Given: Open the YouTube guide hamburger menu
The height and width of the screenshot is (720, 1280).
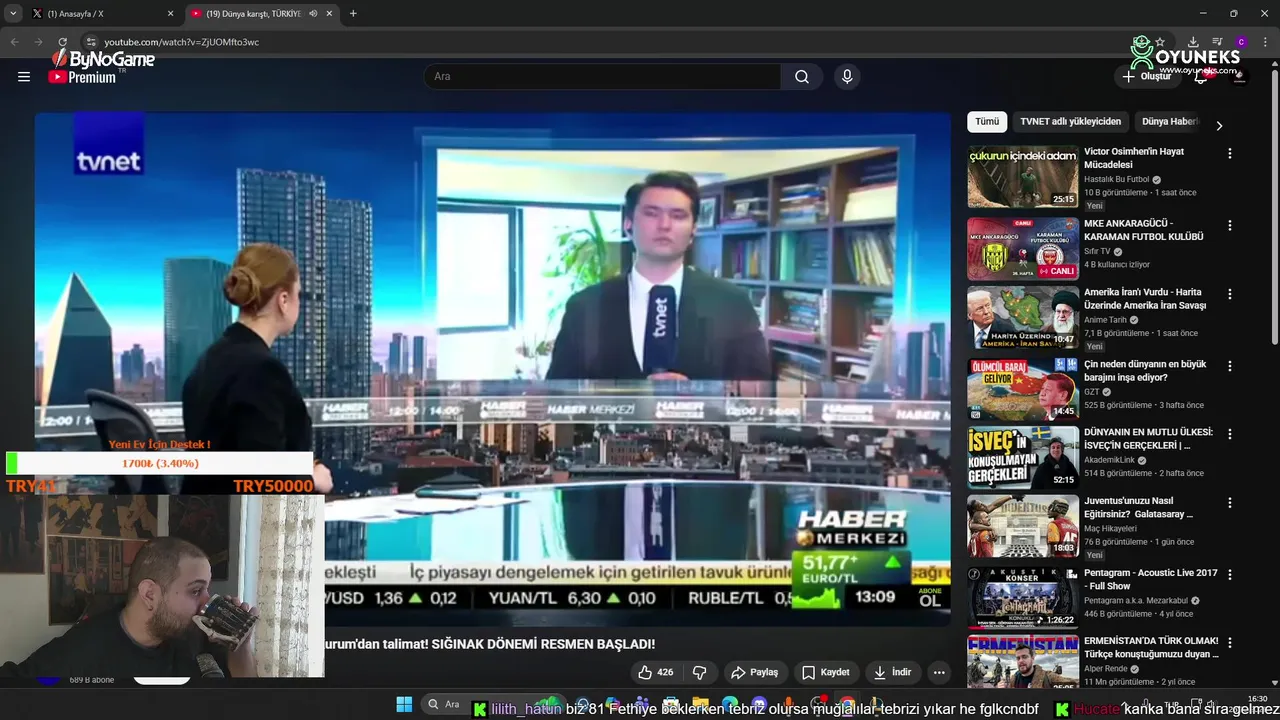Looking at the screenshot, I should 24,77.
